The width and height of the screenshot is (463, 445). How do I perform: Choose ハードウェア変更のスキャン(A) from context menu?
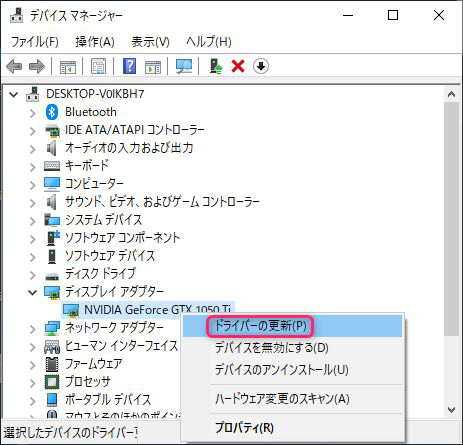point(292,399)
